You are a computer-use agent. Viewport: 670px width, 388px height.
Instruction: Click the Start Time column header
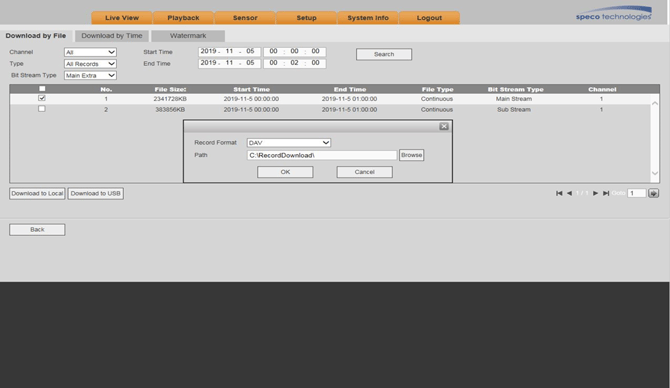pyautogui.click(x=251, y=89)
